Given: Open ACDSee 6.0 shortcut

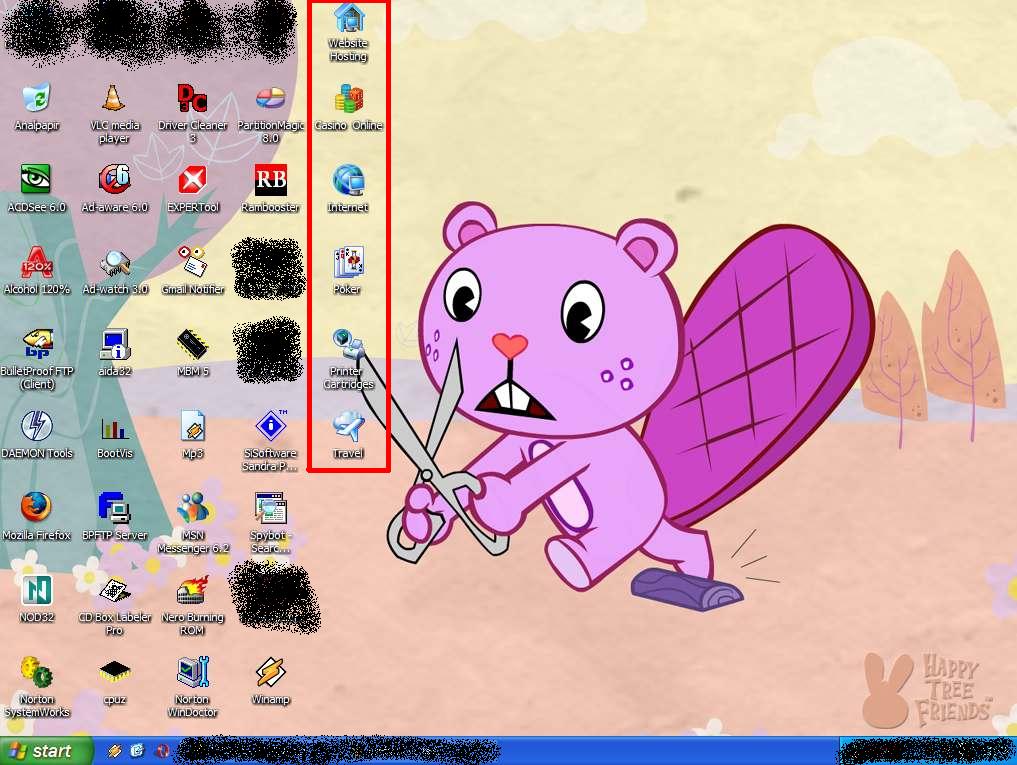Looking at the screenshot, I should [36, 180].
